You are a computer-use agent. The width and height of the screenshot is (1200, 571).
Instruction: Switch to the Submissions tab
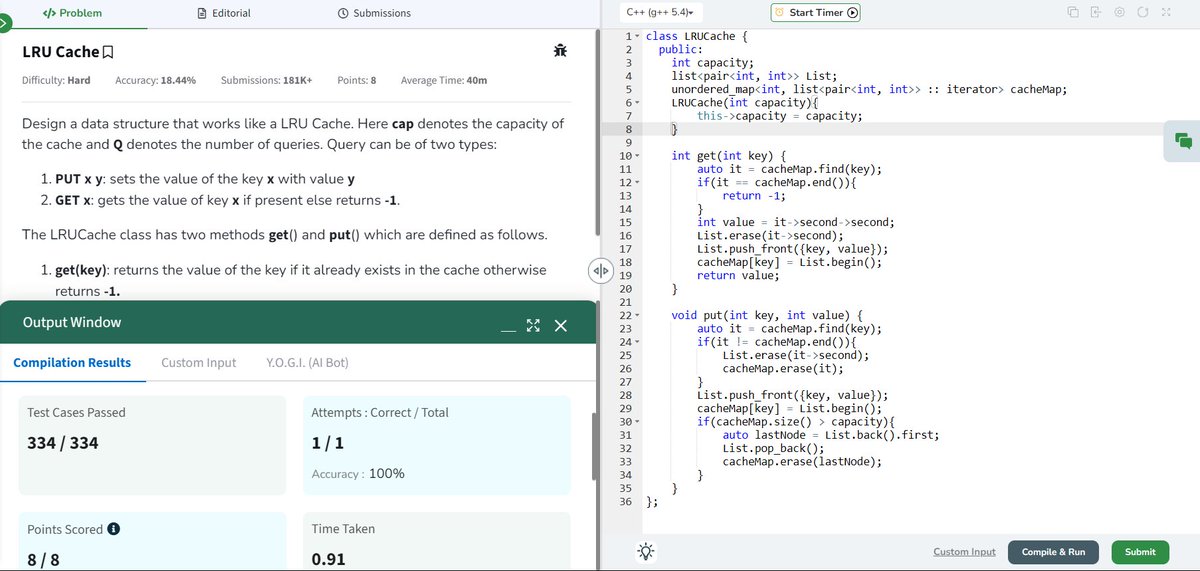(373, 13)
